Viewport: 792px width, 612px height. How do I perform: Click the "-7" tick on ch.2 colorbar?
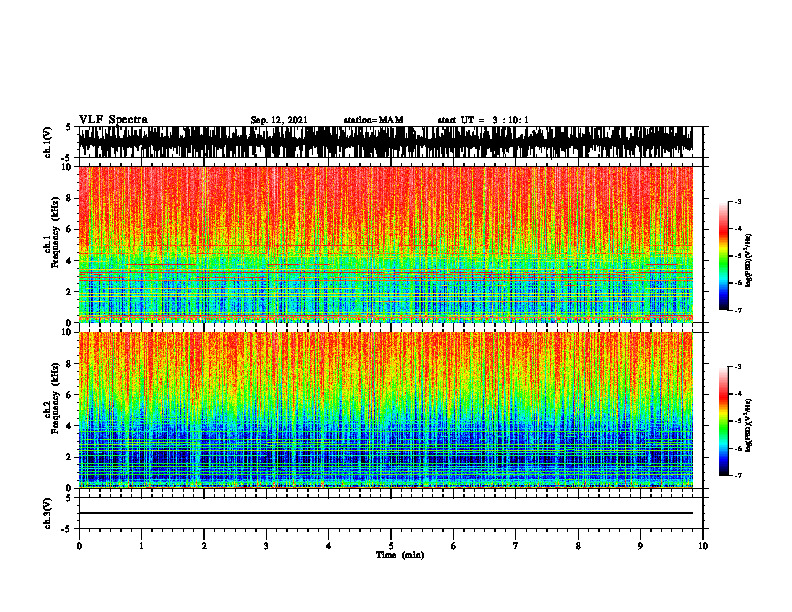(x=738, y=475)
